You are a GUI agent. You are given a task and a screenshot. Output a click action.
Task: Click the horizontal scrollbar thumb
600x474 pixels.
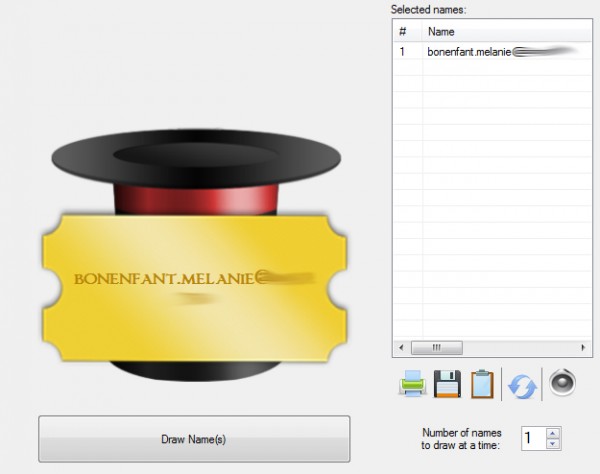point(437,348)
